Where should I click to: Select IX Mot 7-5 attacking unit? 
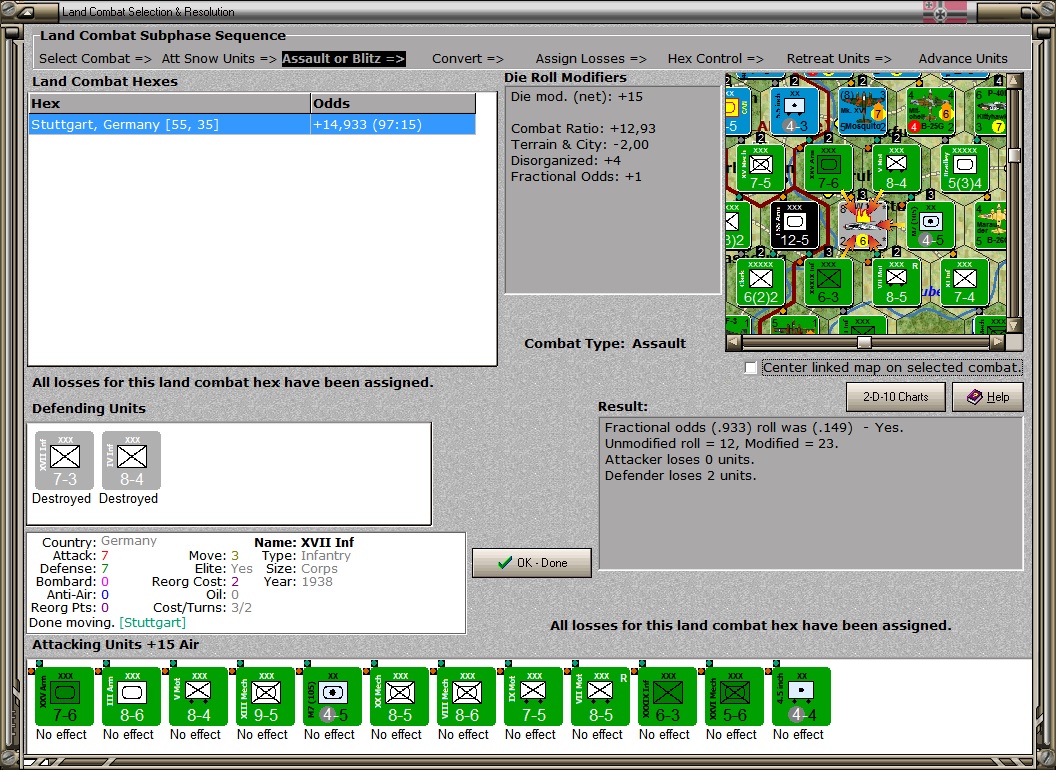point(533,697)
